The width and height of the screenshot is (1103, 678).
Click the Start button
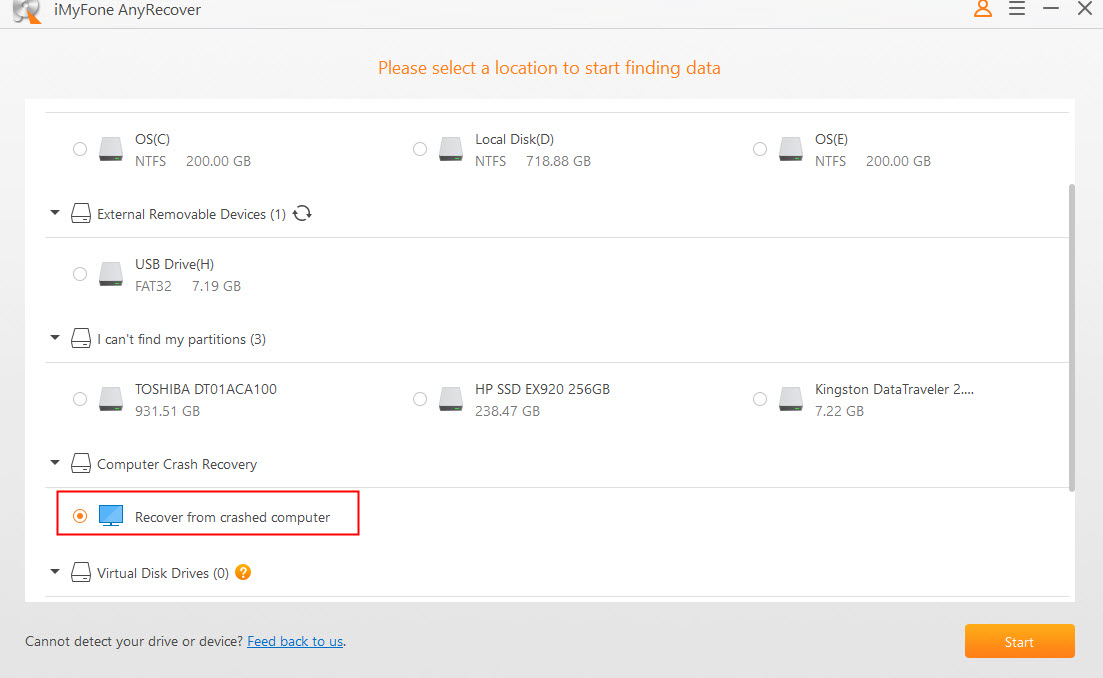click(1019, 641)
